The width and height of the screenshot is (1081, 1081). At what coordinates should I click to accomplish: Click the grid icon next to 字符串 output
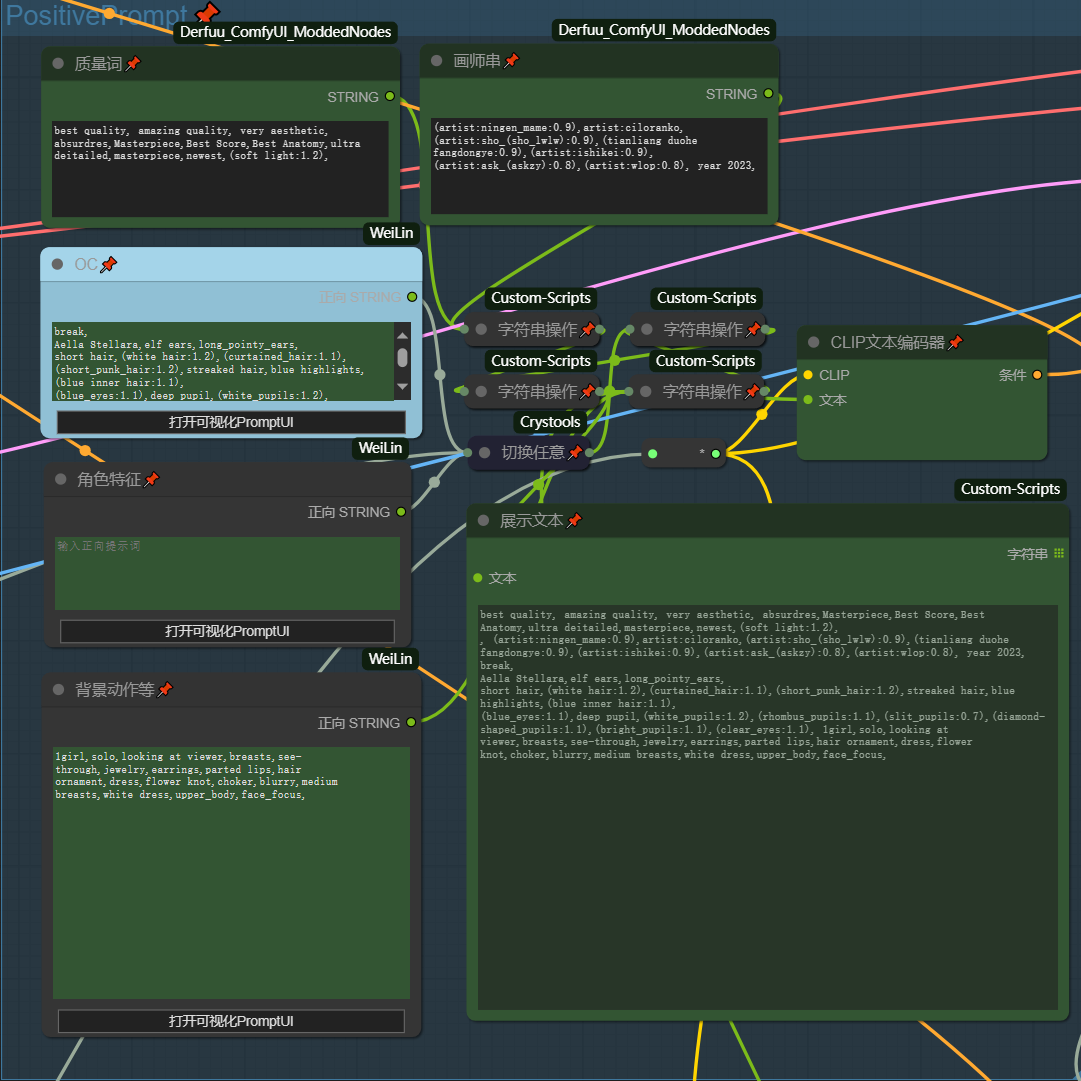(1059, 553)
